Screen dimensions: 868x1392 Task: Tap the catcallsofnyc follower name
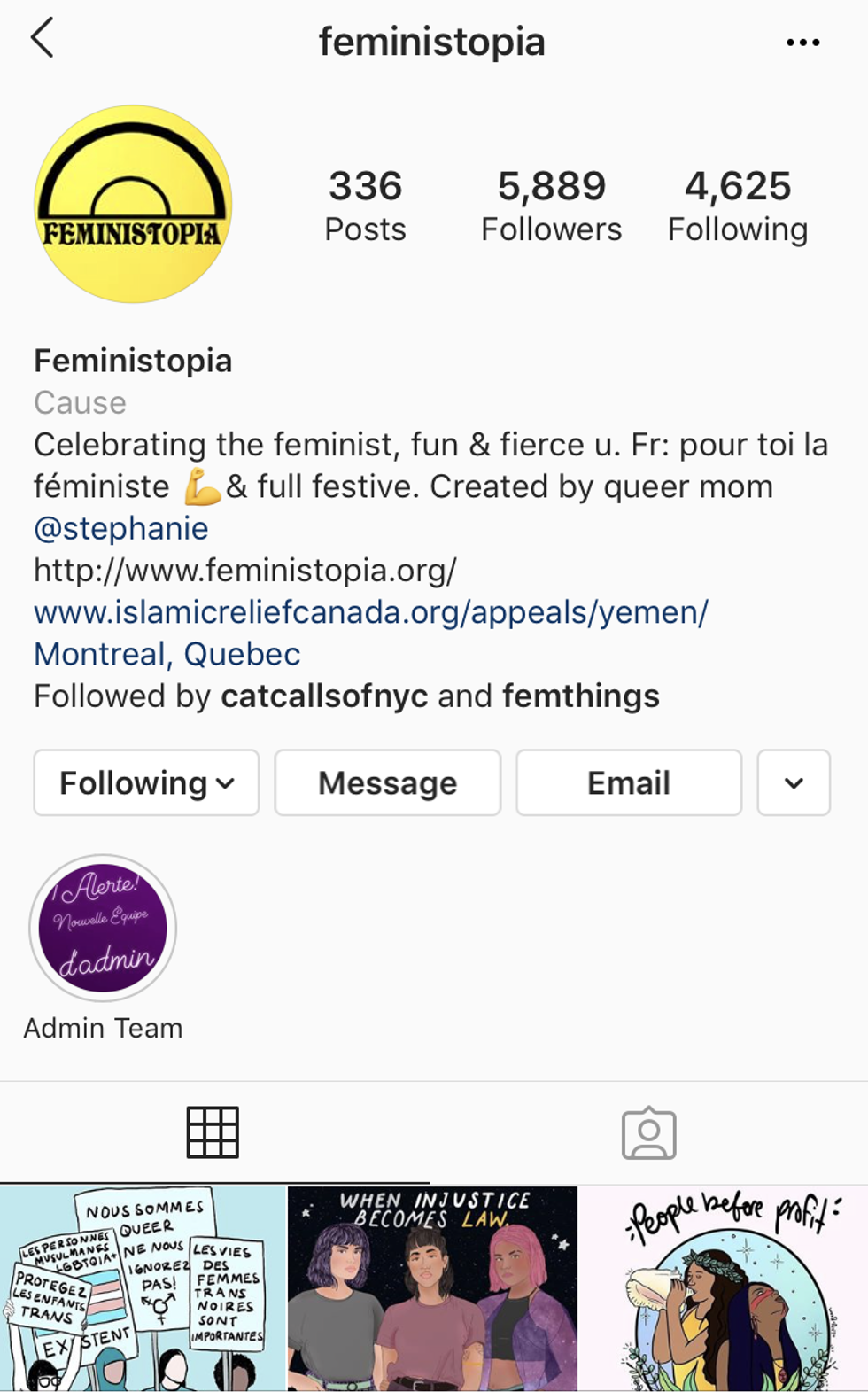(x=324, y=696)
